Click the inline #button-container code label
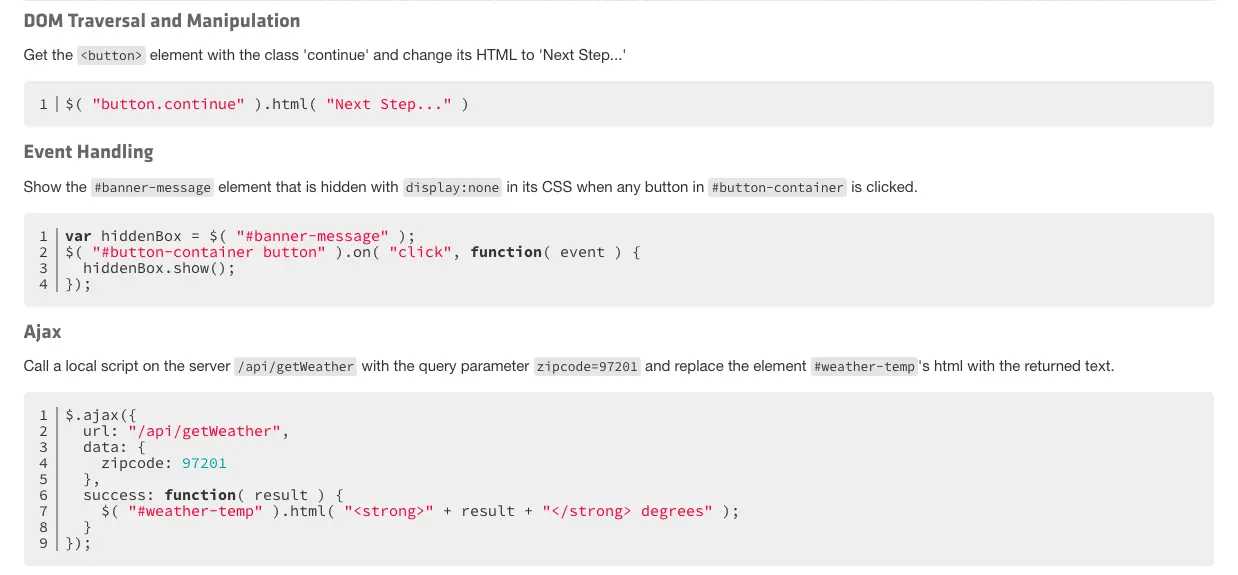 [777, 188]
